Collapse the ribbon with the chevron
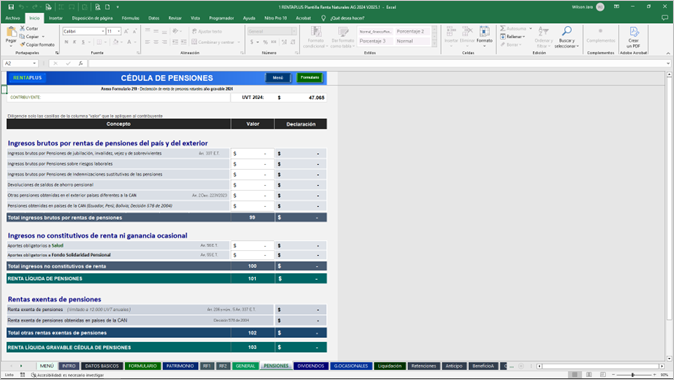 click(x=668, y=53)
